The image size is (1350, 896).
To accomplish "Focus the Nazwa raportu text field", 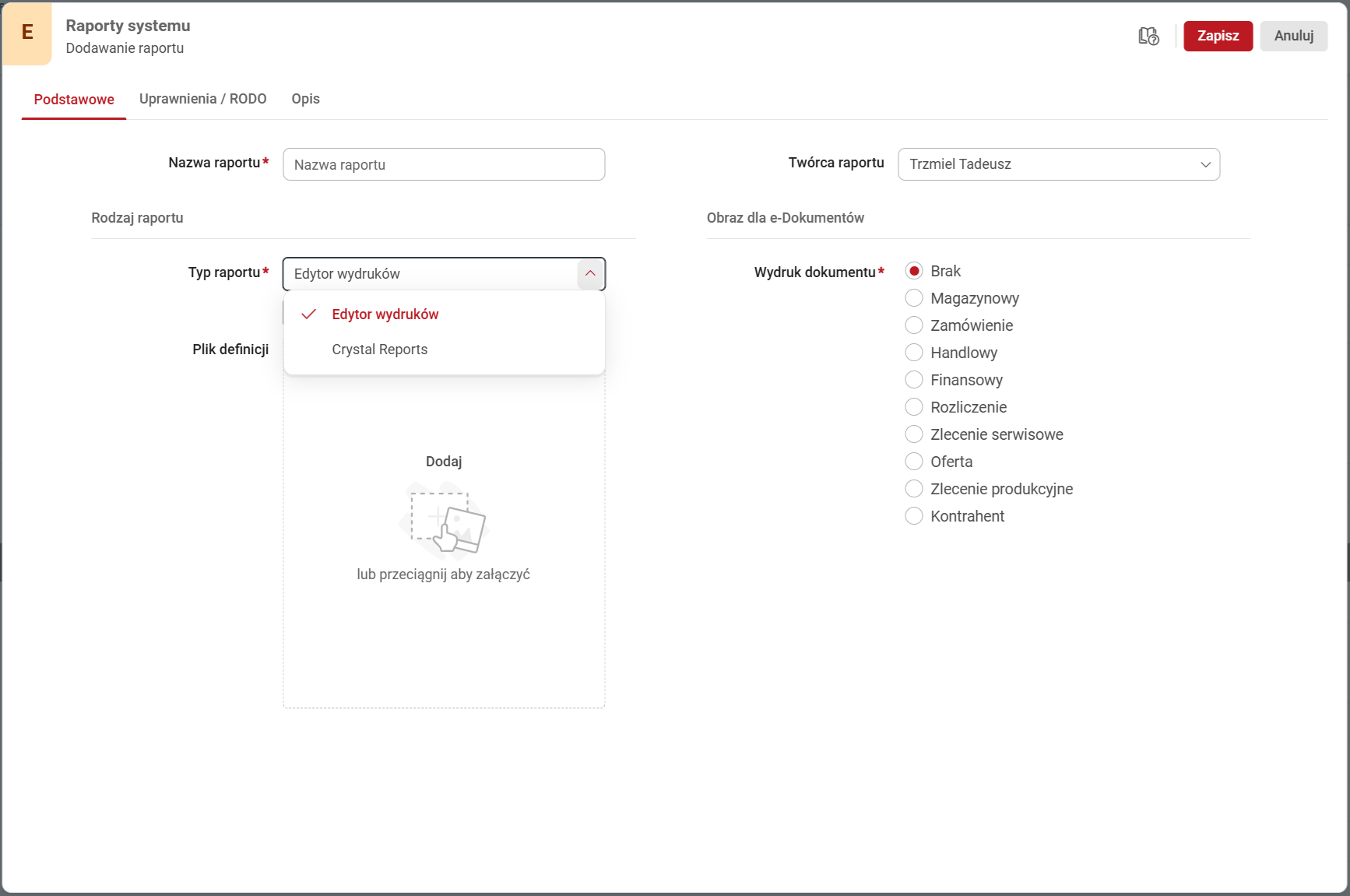I will point(443,165).
